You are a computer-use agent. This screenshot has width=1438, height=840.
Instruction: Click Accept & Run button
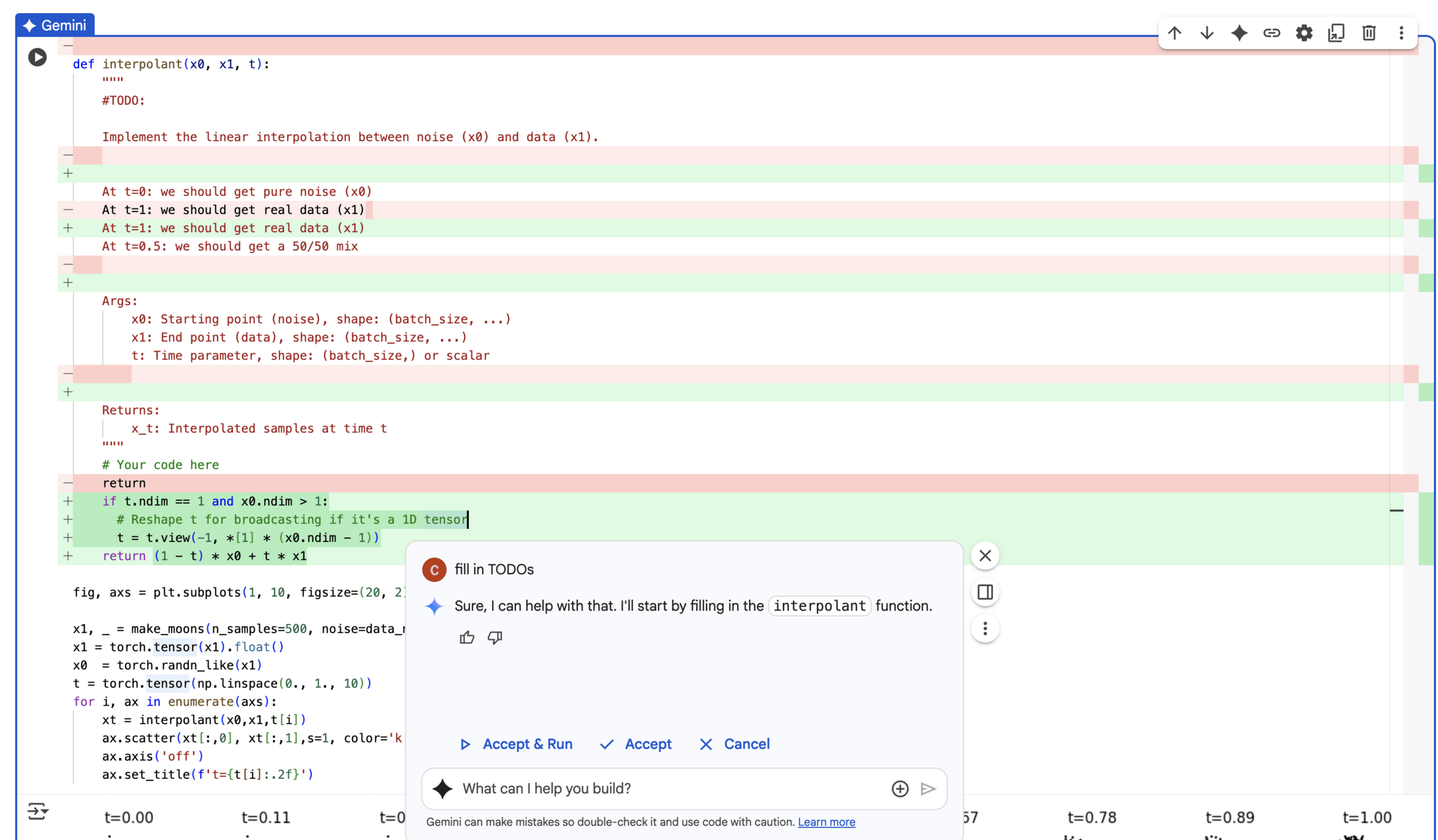click(x=516, y=744)
